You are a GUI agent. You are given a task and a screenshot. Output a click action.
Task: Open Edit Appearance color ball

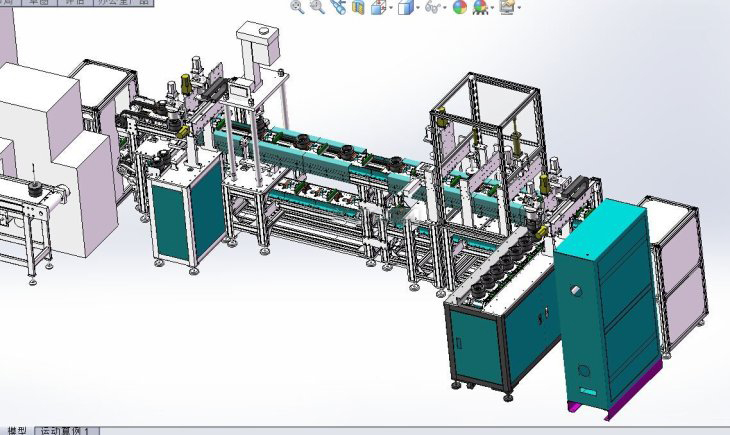(460, 7)
